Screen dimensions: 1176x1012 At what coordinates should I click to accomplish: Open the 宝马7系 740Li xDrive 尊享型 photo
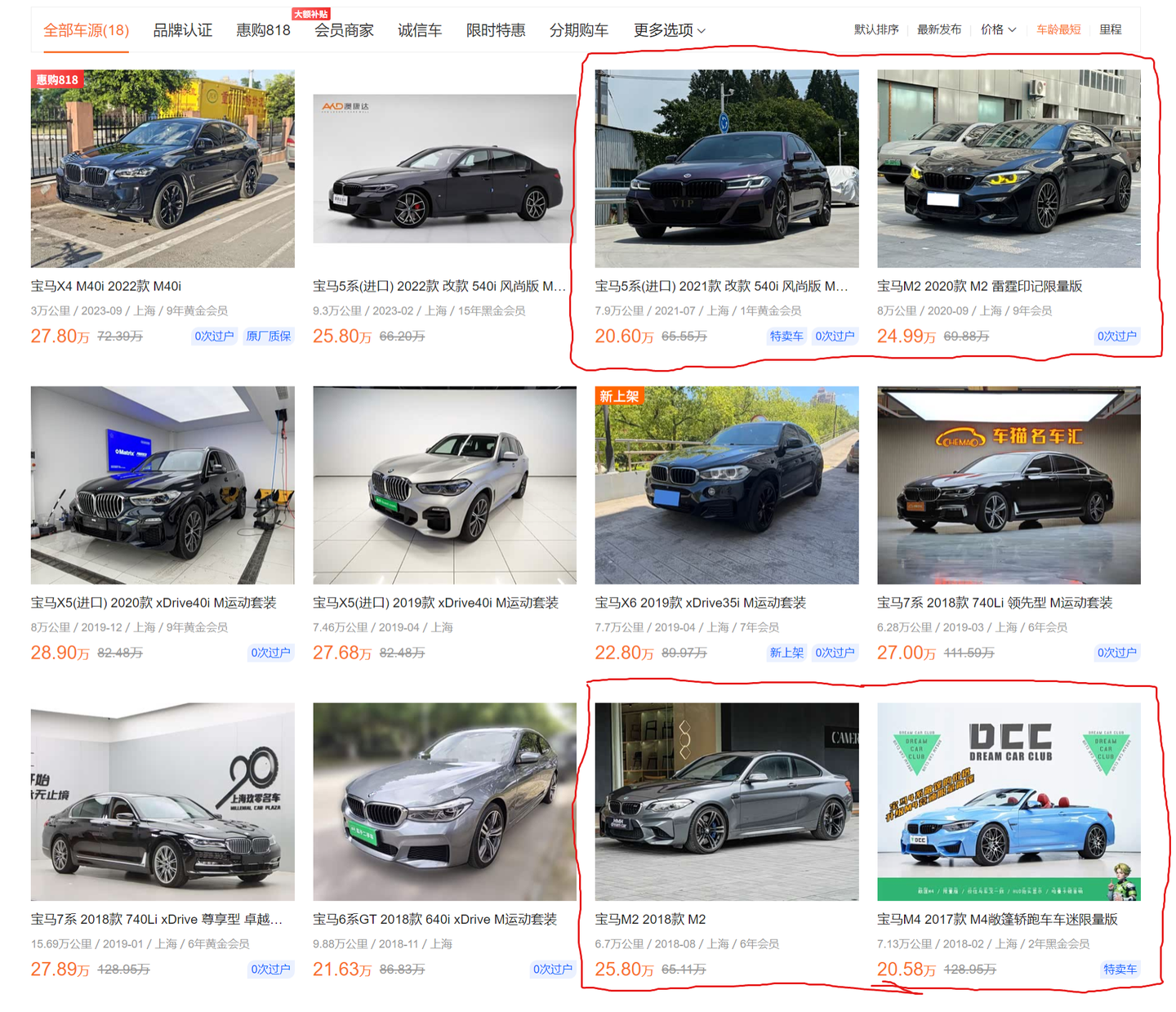(x=163, y=802)
